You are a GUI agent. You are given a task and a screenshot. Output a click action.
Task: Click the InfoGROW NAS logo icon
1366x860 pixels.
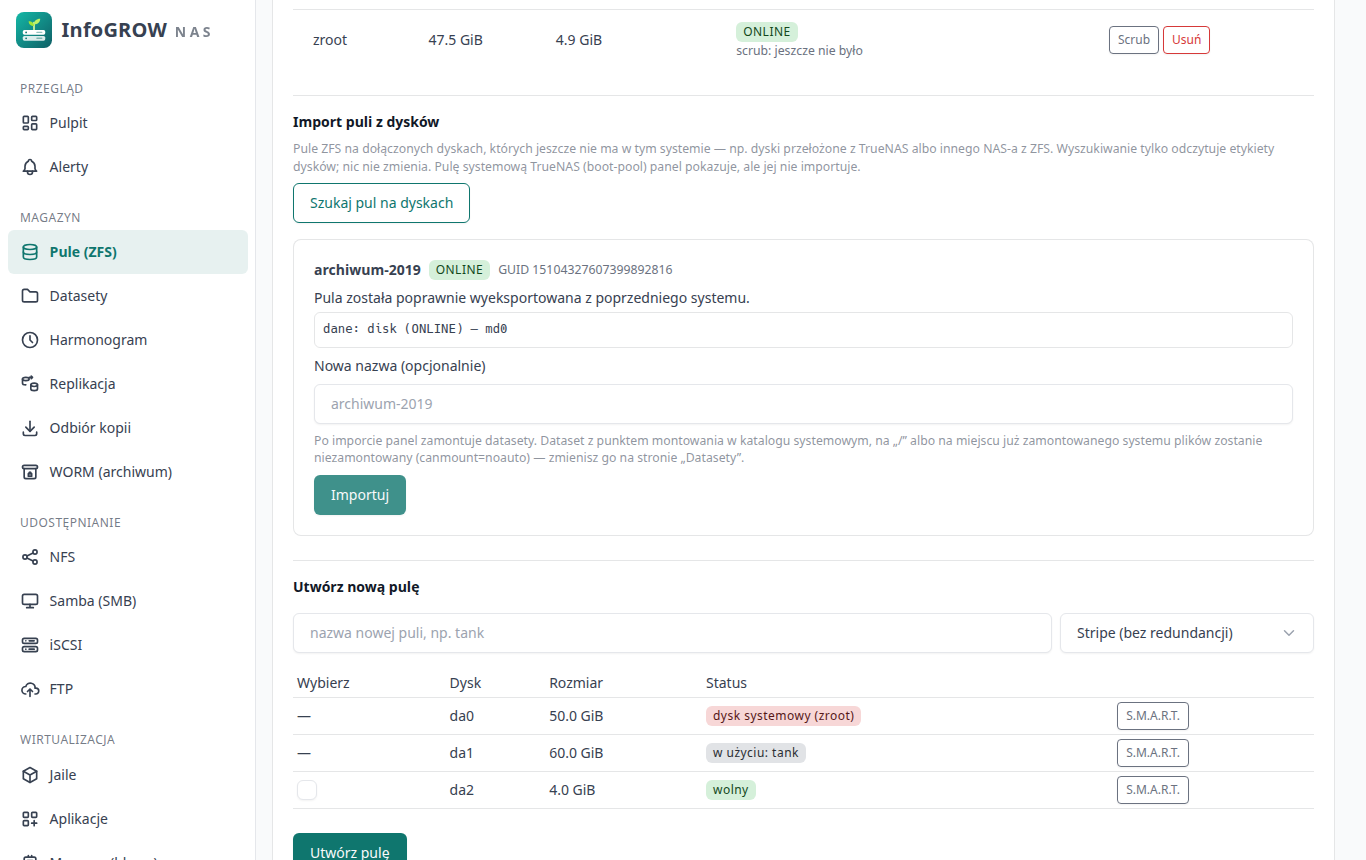pyautogui.click(x=34, y=30)
